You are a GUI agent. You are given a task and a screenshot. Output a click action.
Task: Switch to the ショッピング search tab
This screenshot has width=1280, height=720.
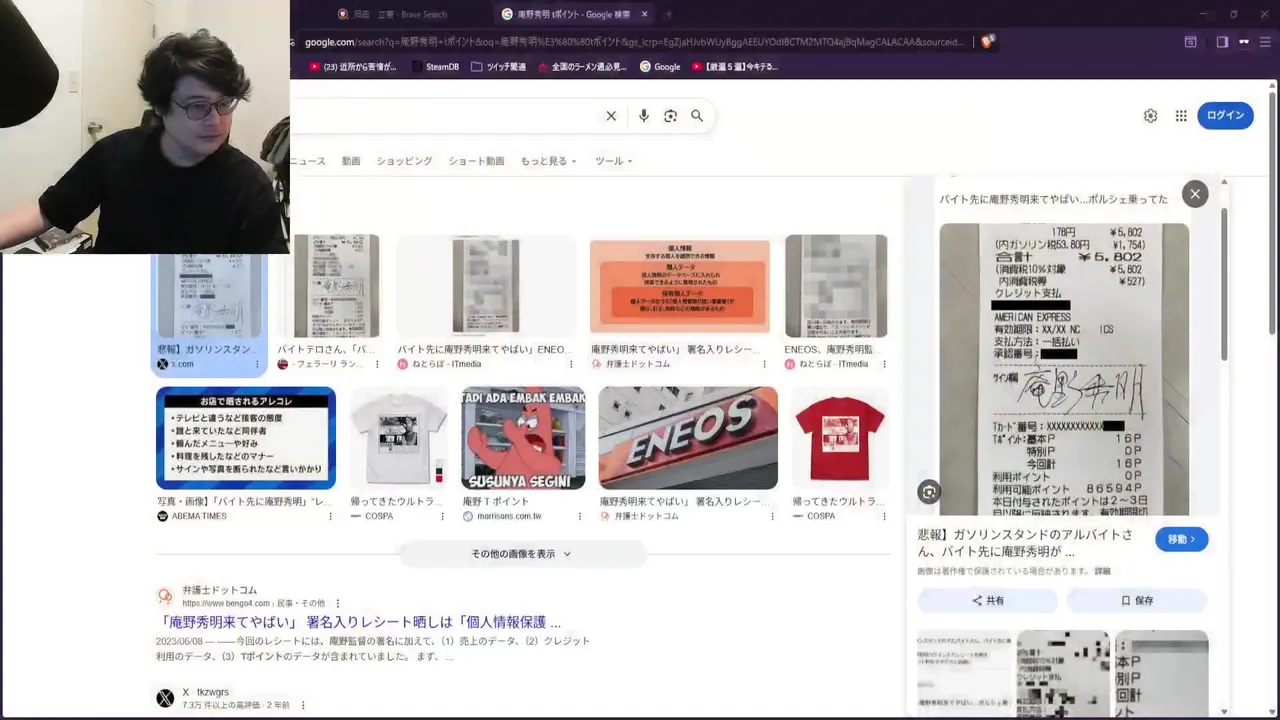click(x=404, y=161)
